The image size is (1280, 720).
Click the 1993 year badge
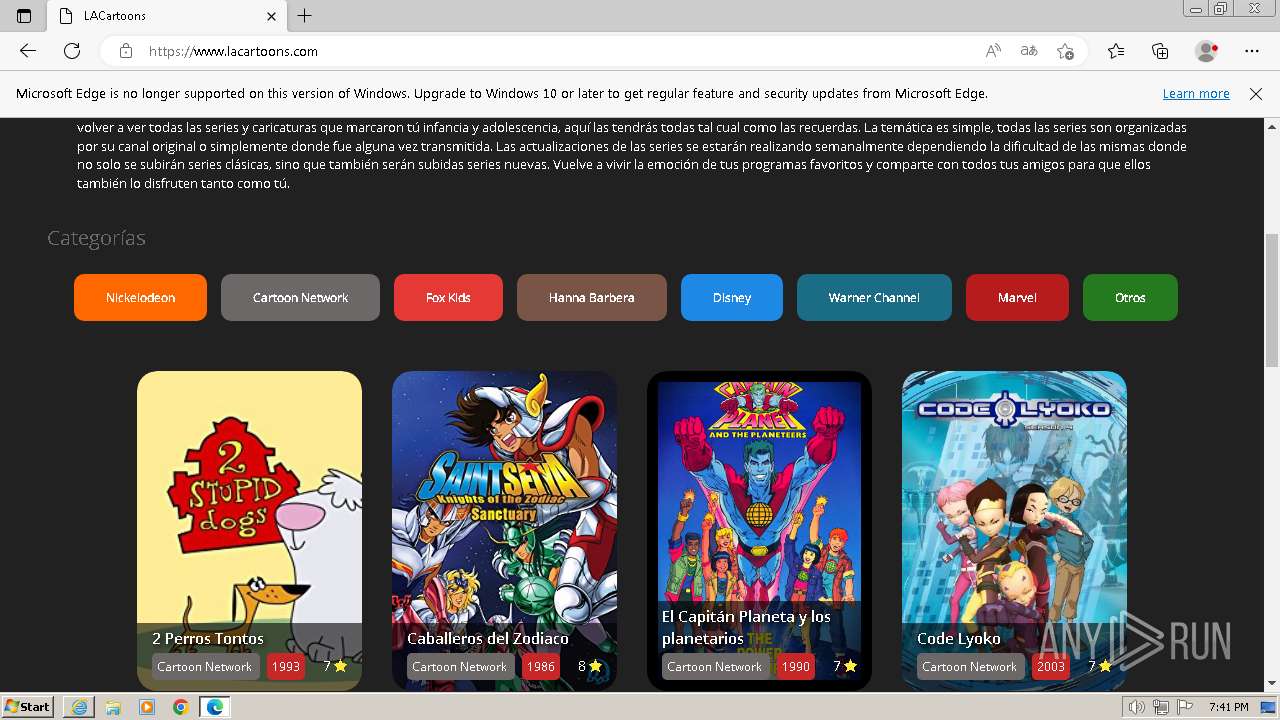(x=286, y=666)
